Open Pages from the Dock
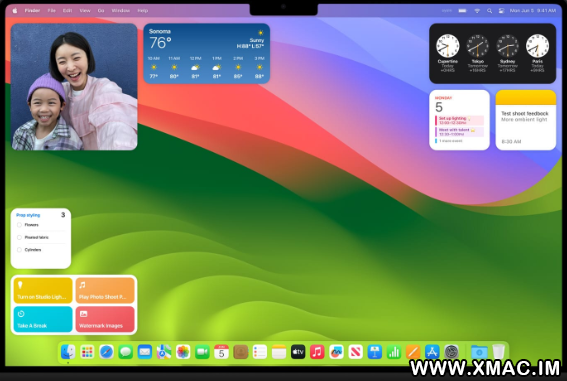The width and height of the screenshot is (567, 381). 413,352
